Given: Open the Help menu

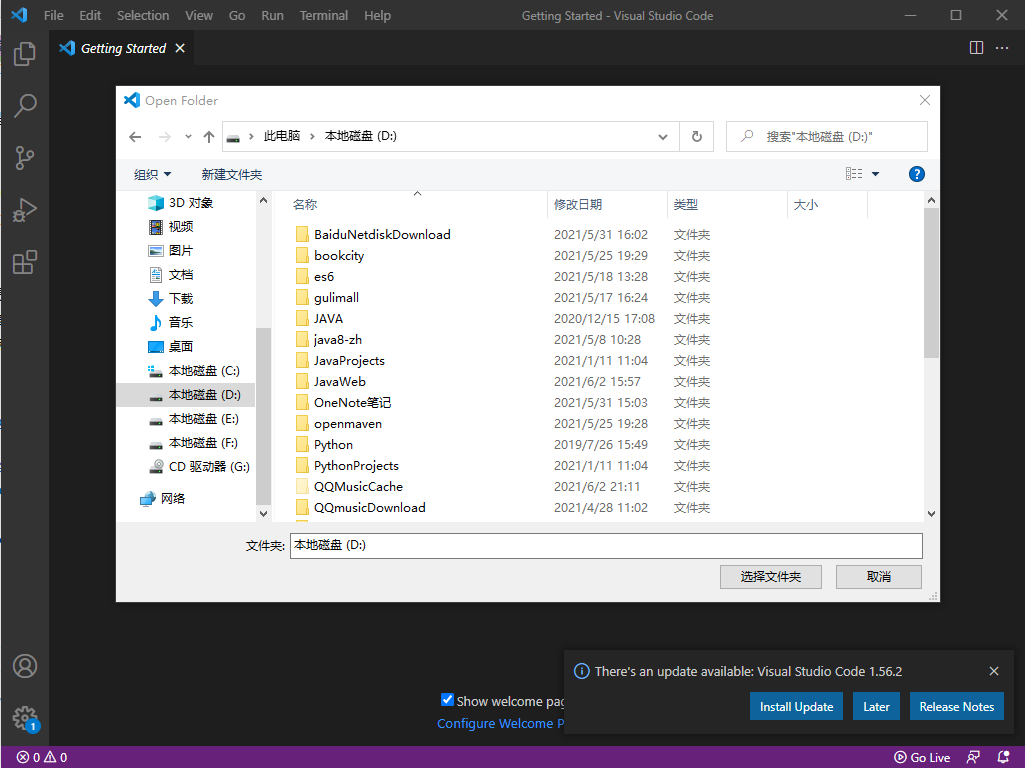Looking at the screenshot, I should (378, 15).
